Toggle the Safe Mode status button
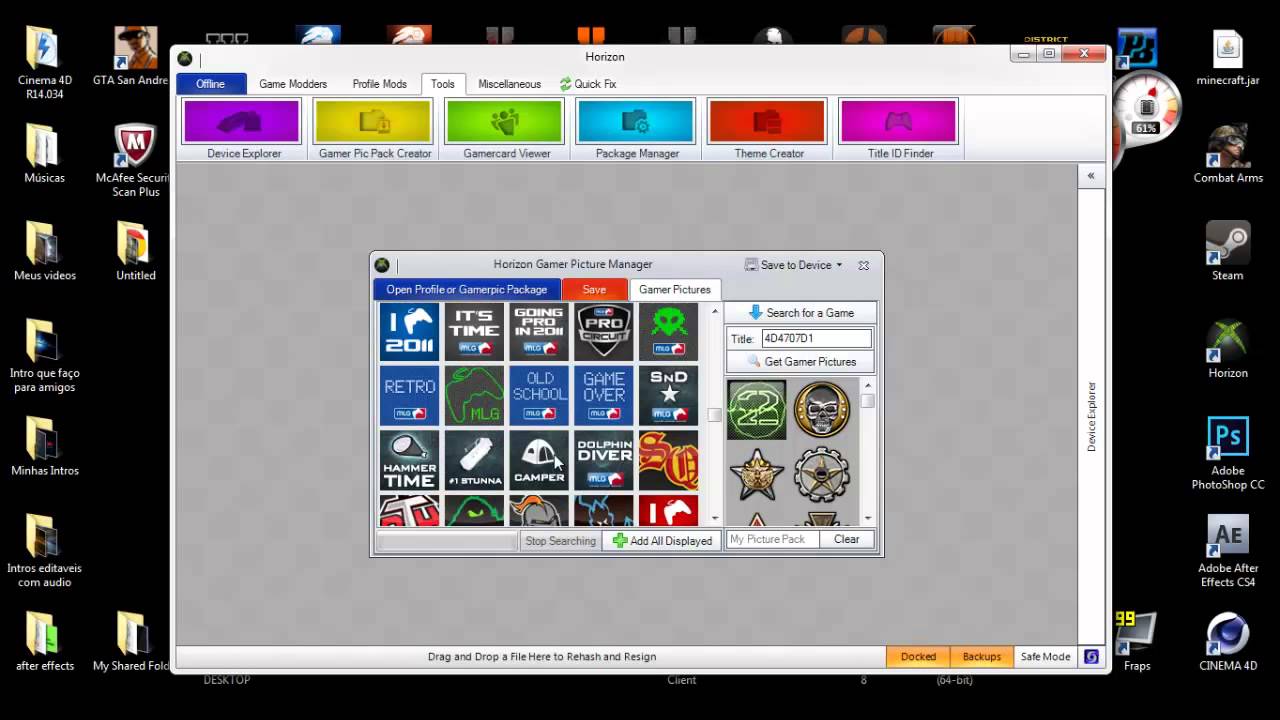 [1045, 657]
